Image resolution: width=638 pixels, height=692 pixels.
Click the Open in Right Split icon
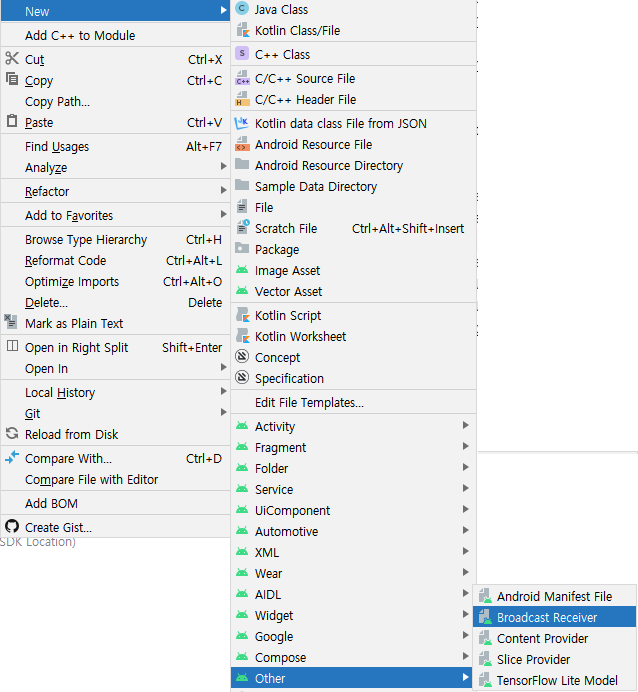12,346
